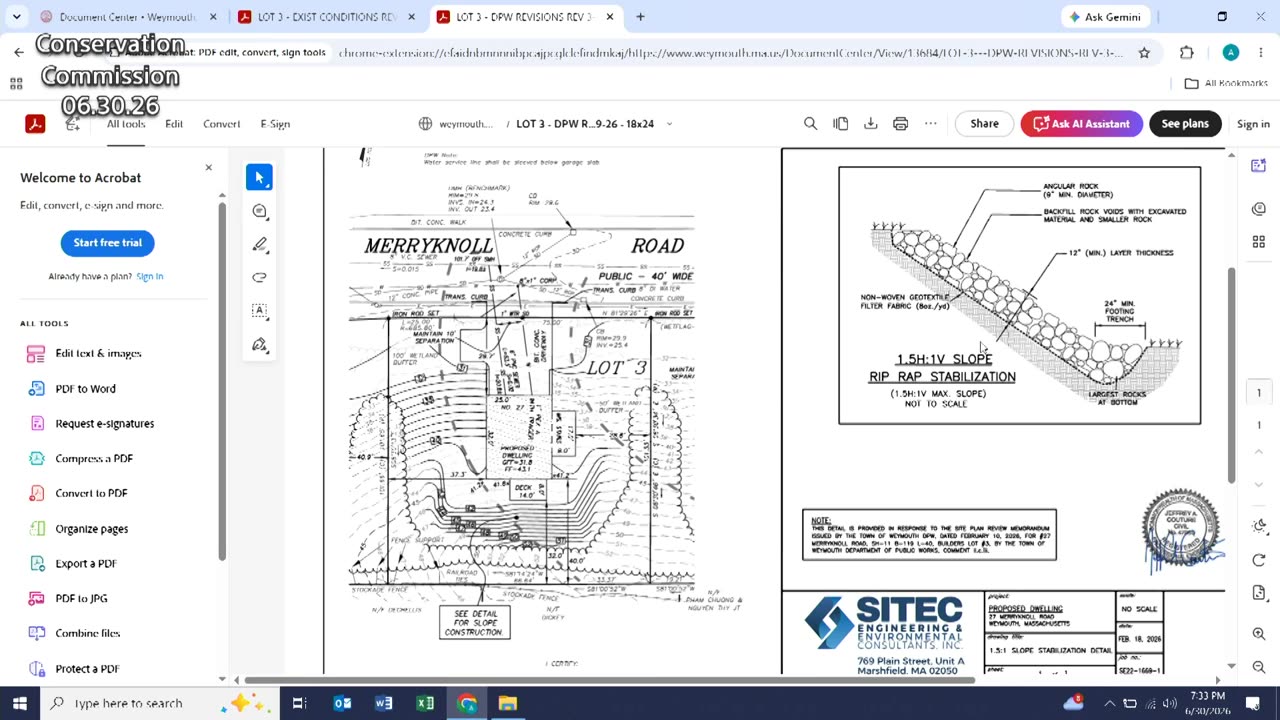Screen dimensions: 1280x720
Task: Click the Ask Gemini button
Action: [x=1105, y=17]
